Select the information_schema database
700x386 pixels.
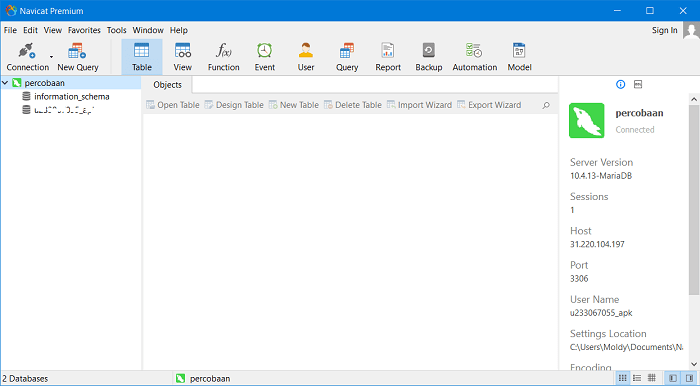(x=71, y=96)
